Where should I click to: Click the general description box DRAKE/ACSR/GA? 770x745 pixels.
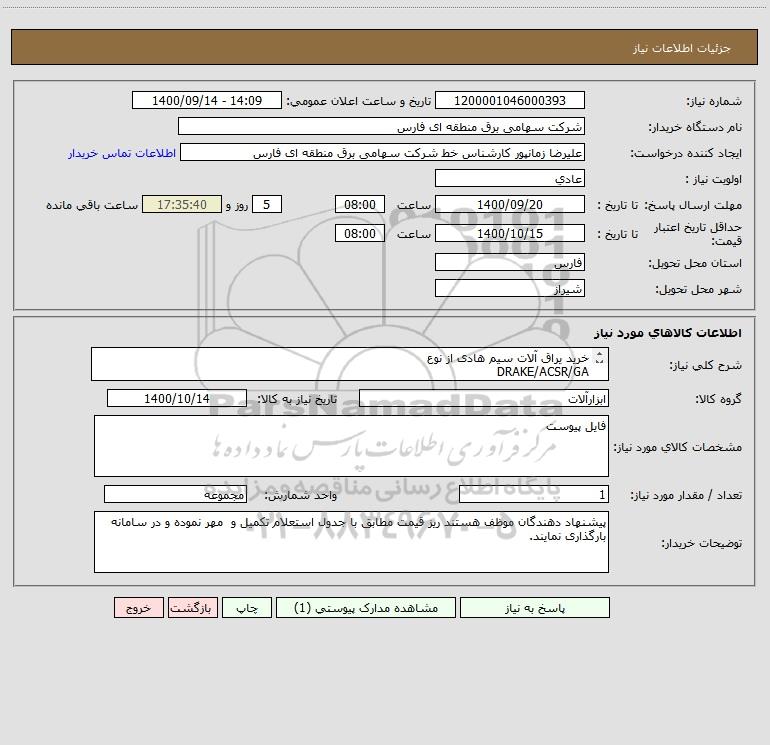tap(350, 364)
